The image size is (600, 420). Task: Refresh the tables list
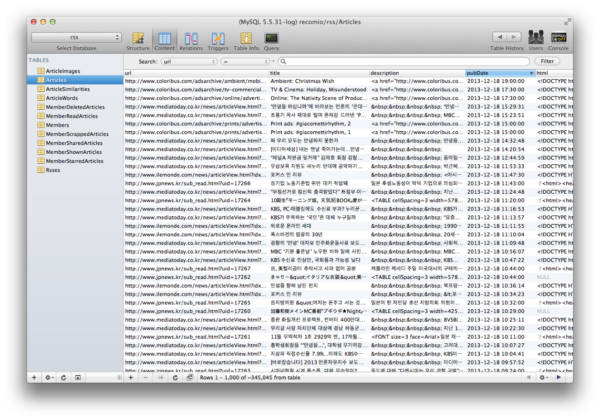[64, 378]
